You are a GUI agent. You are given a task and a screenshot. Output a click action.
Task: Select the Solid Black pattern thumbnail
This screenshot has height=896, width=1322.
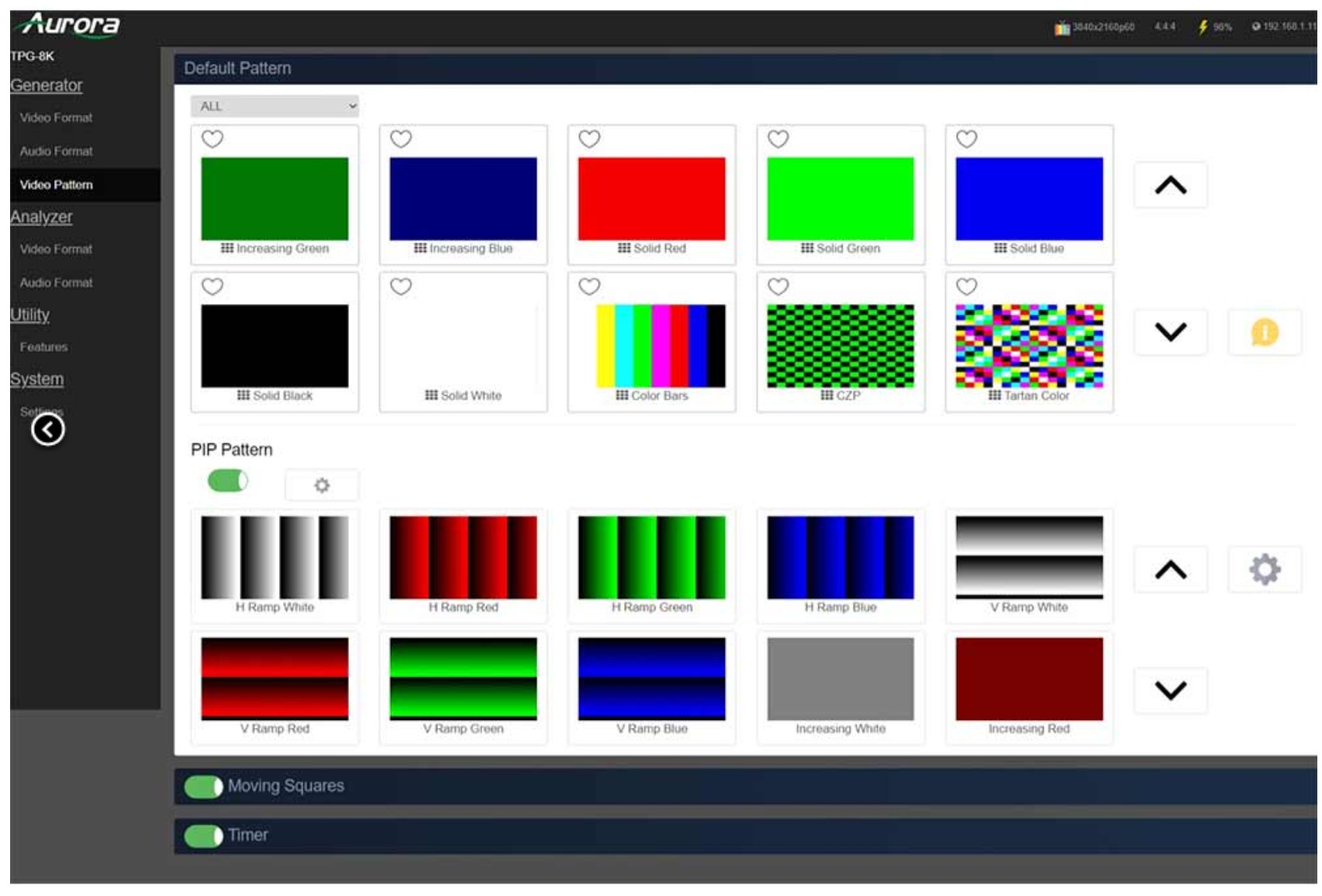pos(274,346)
